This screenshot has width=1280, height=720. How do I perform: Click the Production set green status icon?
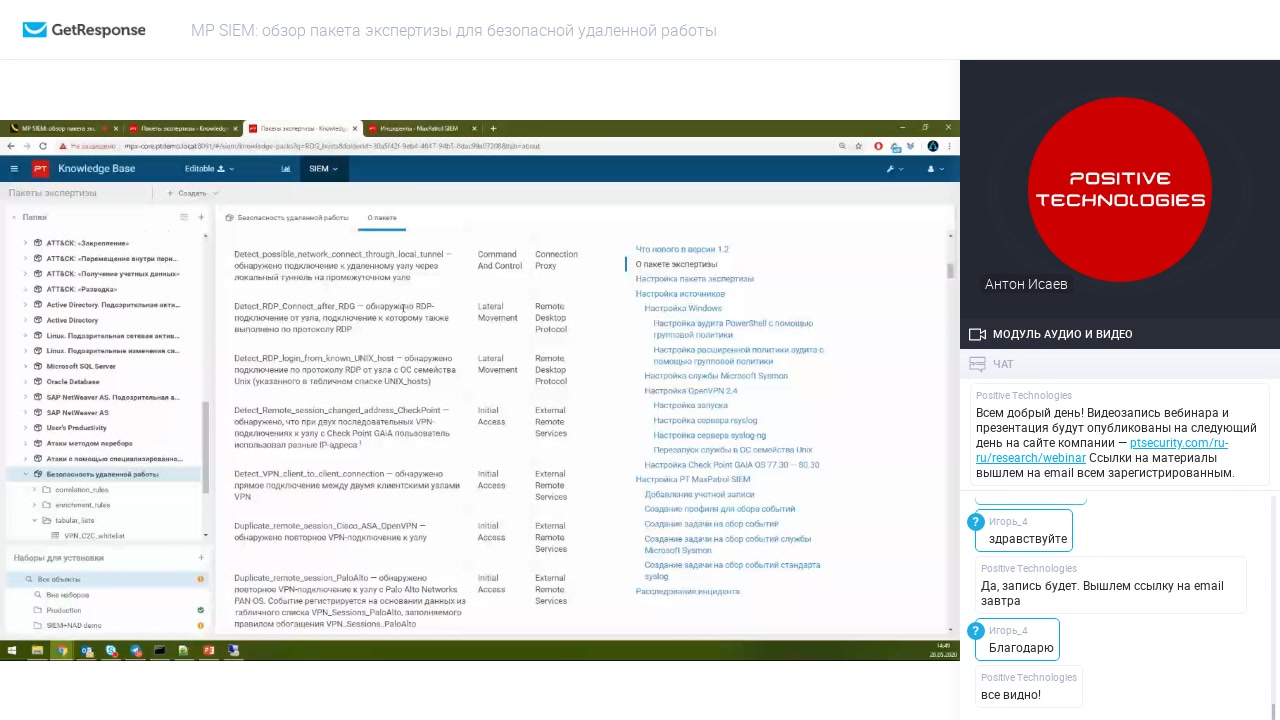201,610
